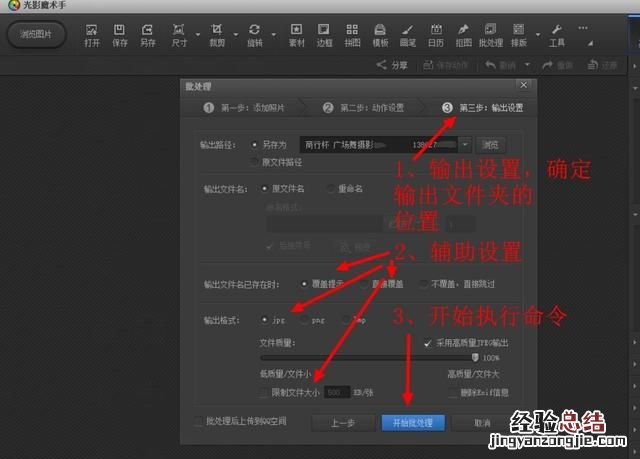Open the 素材 (Material) tool

(296, 35)
